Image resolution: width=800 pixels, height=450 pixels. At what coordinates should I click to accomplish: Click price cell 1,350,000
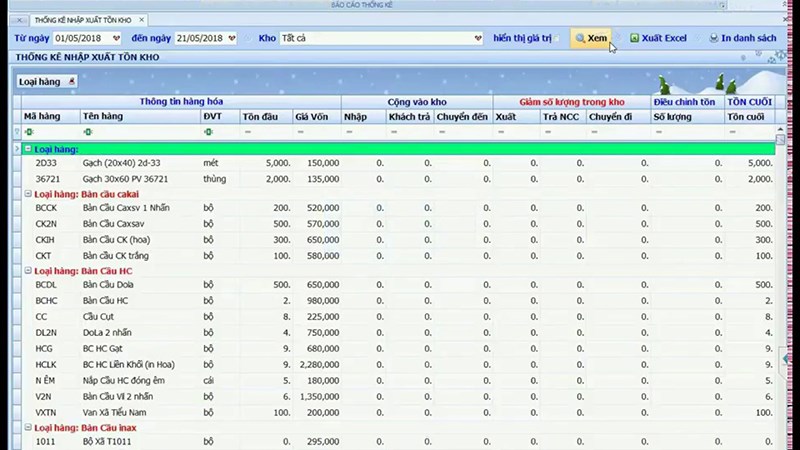click(317, 396)
